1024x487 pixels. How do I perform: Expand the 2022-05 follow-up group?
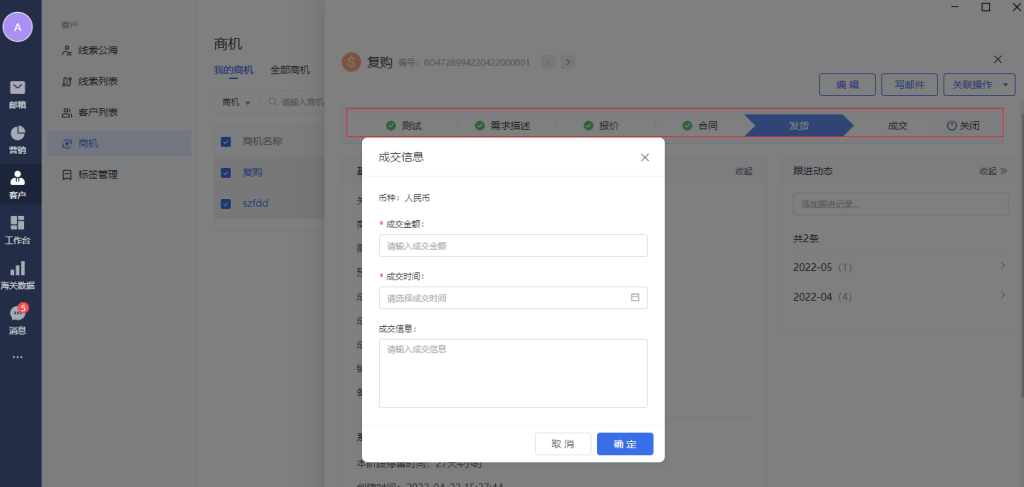[x=1002, y=266]
